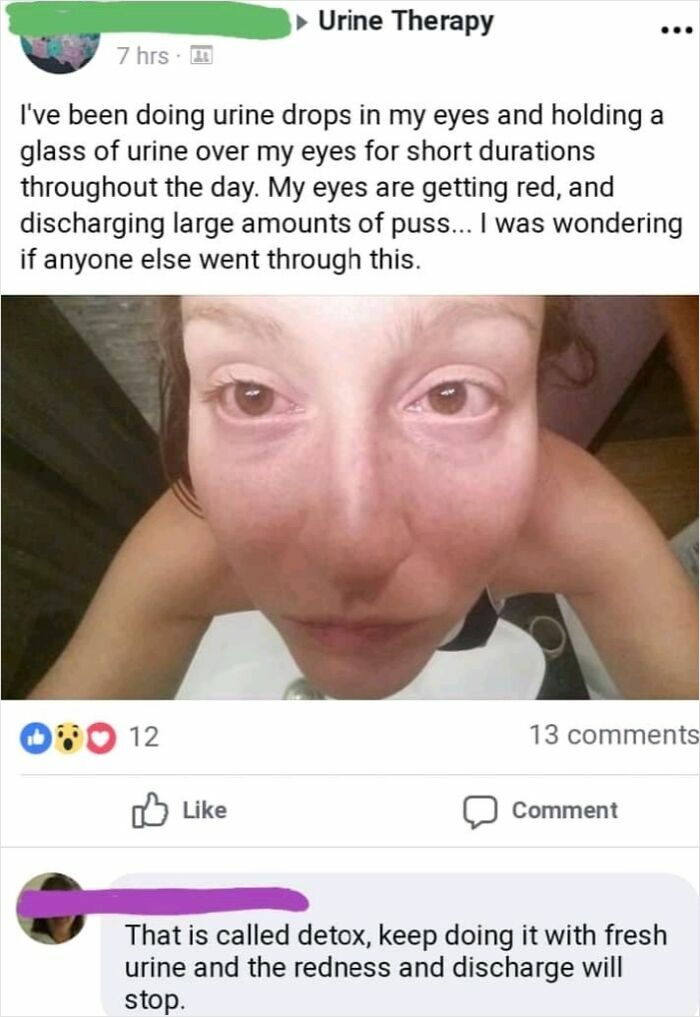Click the thumbs-up Like icon

149,809
